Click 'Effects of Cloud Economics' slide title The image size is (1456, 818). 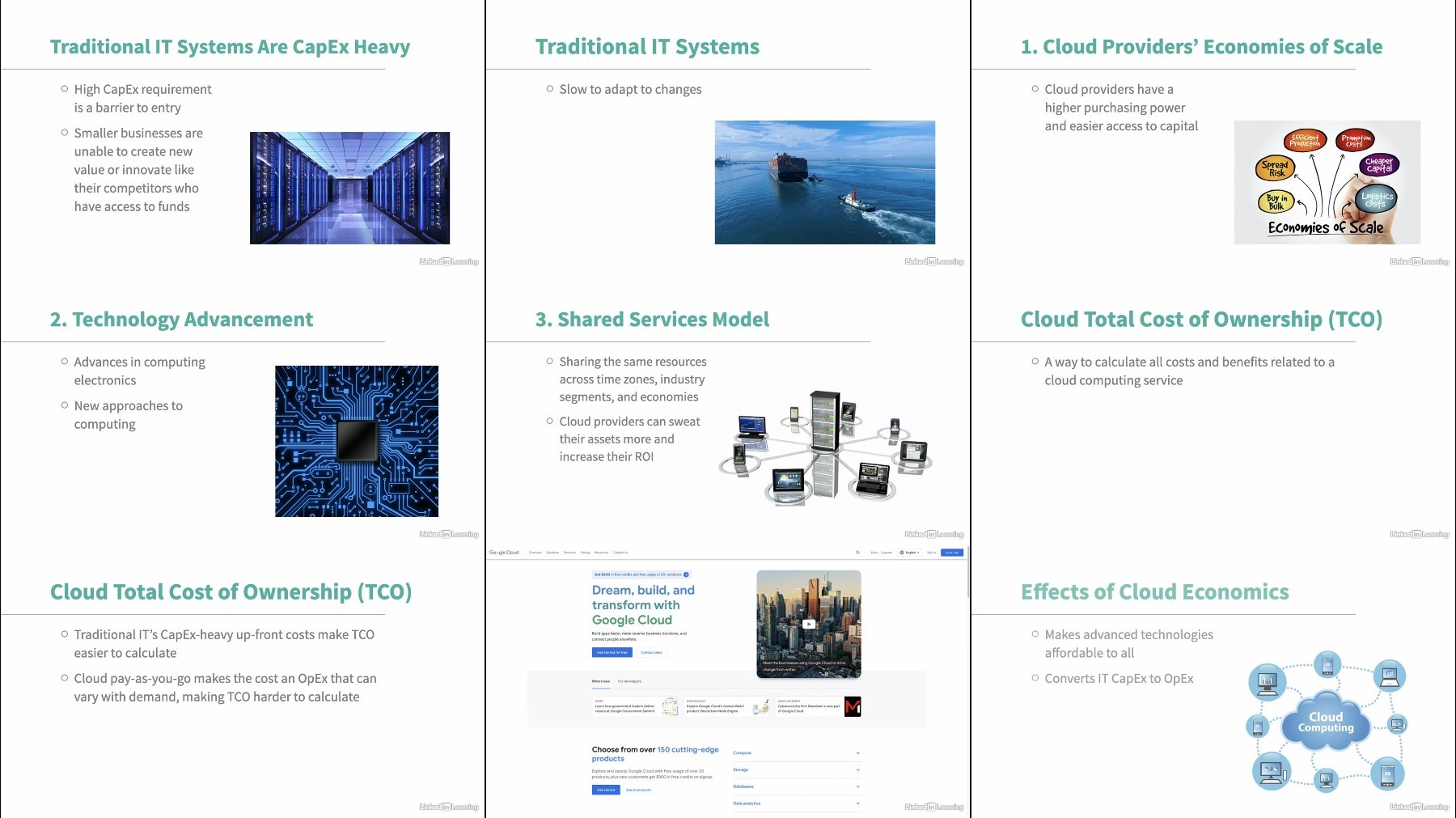(x=1154, y=592)
